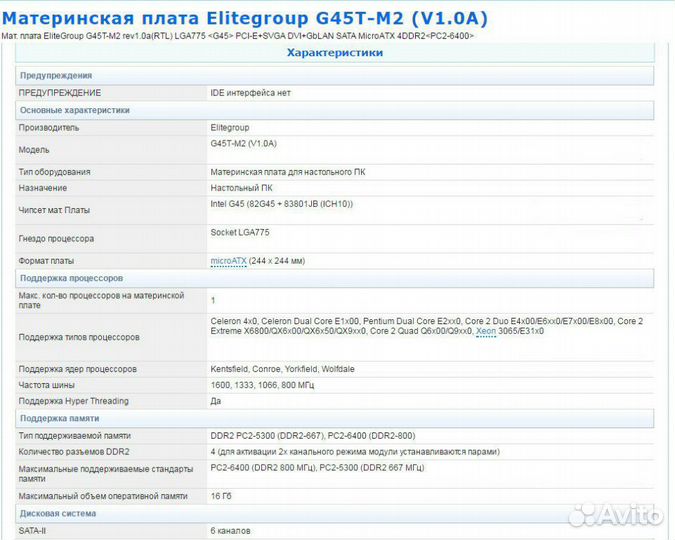Click the subtitle line 'Мат. плата EliteGroup G45T-M2 rev1.0a(RTL)'

coord(238,36)
